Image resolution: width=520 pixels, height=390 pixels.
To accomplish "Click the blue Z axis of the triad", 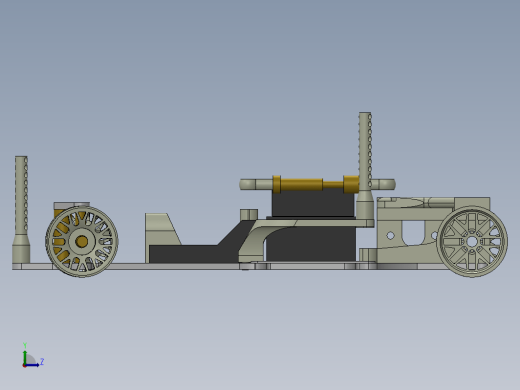I will click(x=32, y=365).
